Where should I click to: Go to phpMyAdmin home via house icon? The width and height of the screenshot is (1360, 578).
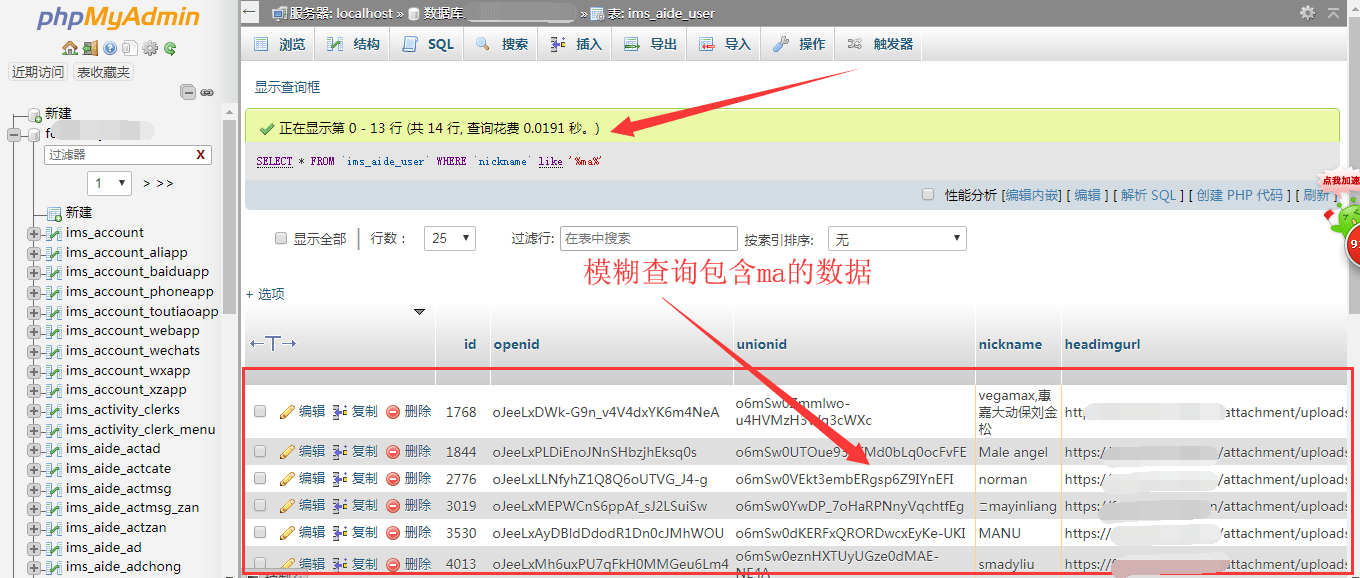(69, 48)
